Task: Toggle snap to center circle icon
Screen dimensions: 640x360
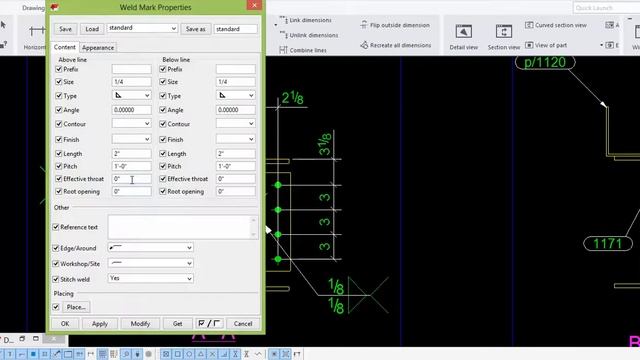Action: 189,354
